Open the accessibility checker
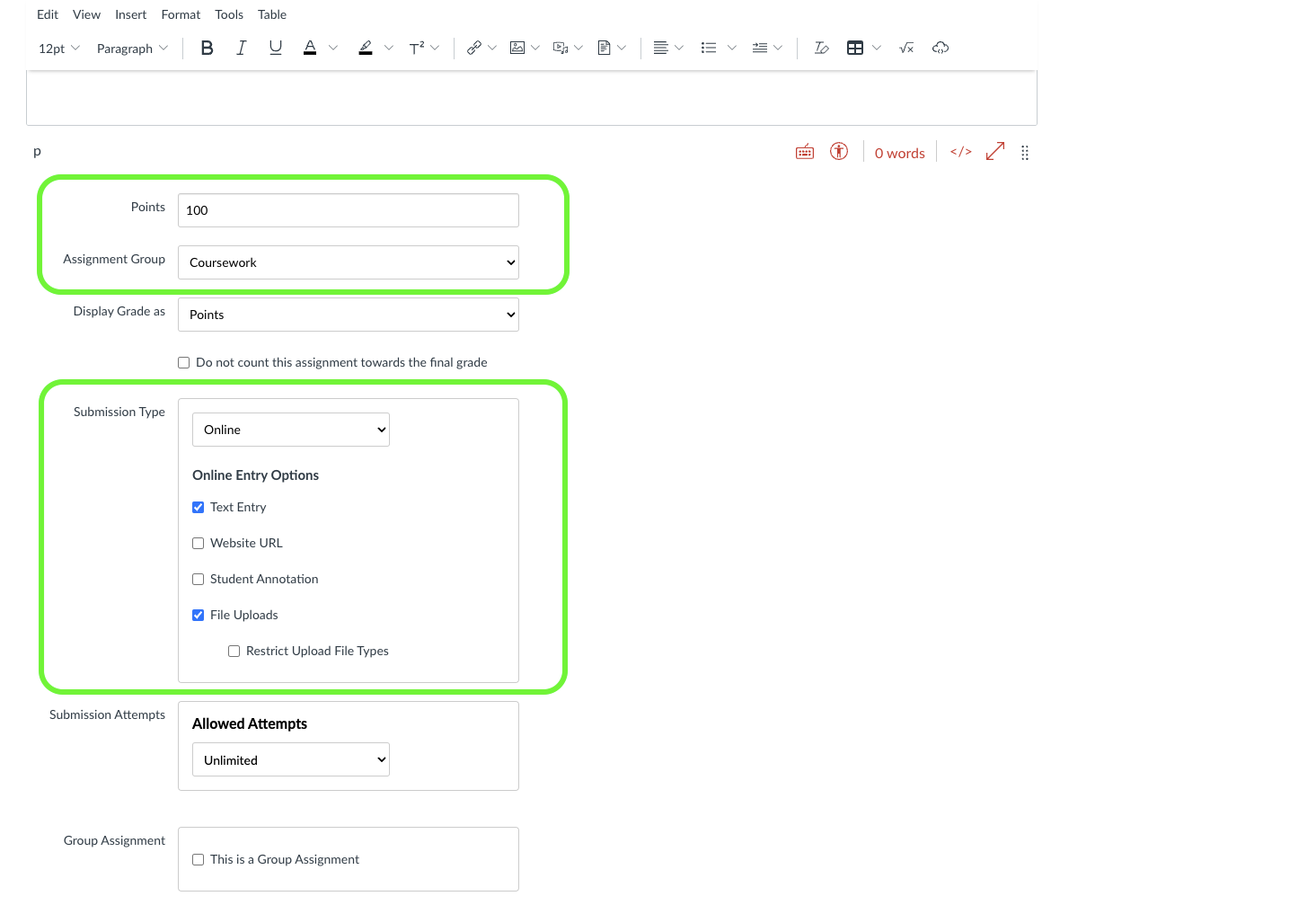 click(839, 152)
